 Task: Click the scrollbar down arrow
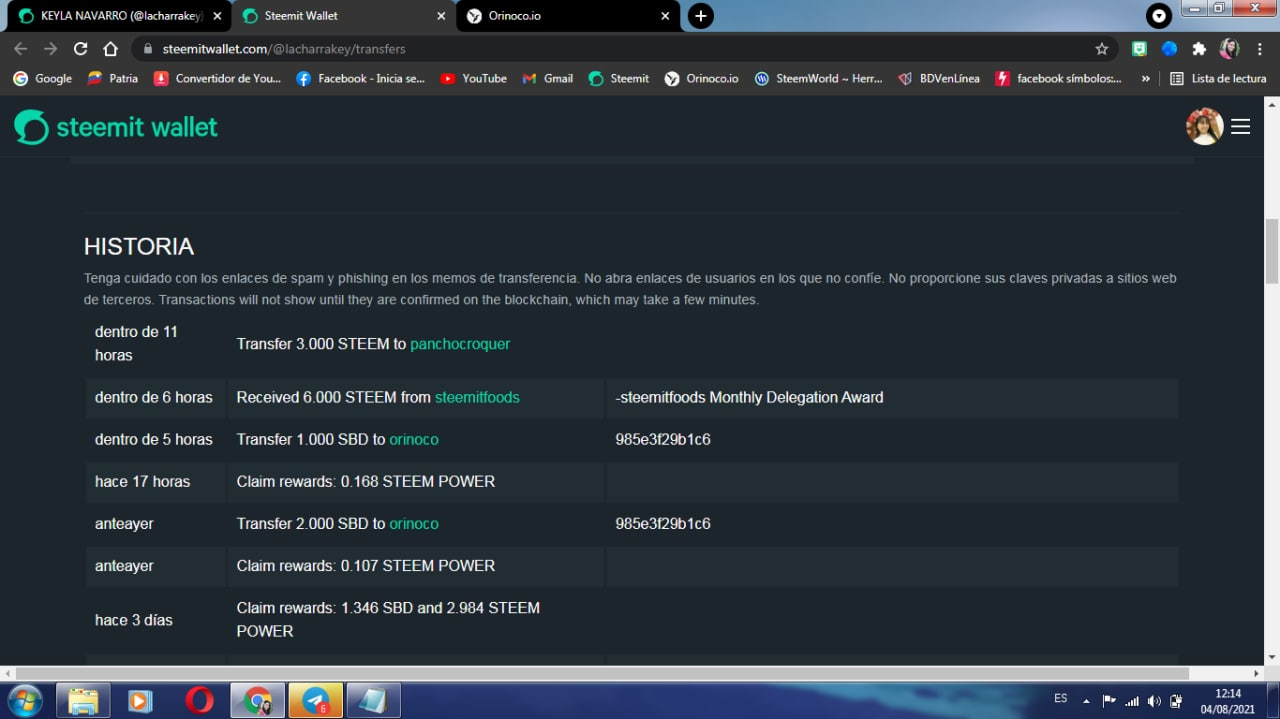[x=1272, y=657]
